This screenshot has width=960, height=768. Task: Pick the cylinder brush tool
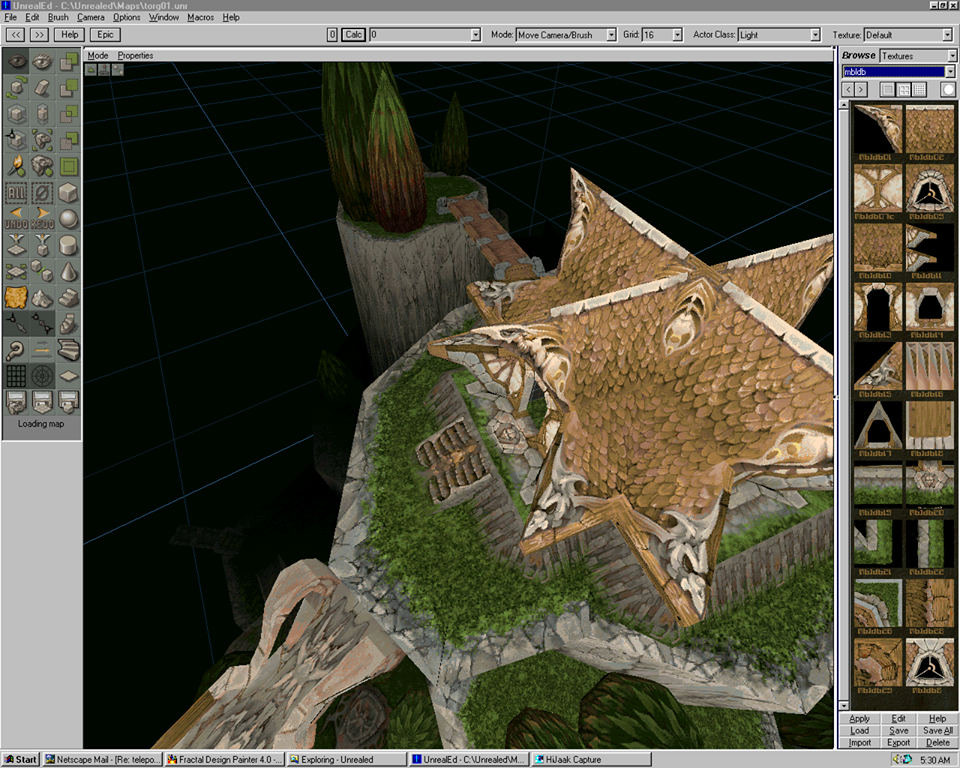point(68,244)
